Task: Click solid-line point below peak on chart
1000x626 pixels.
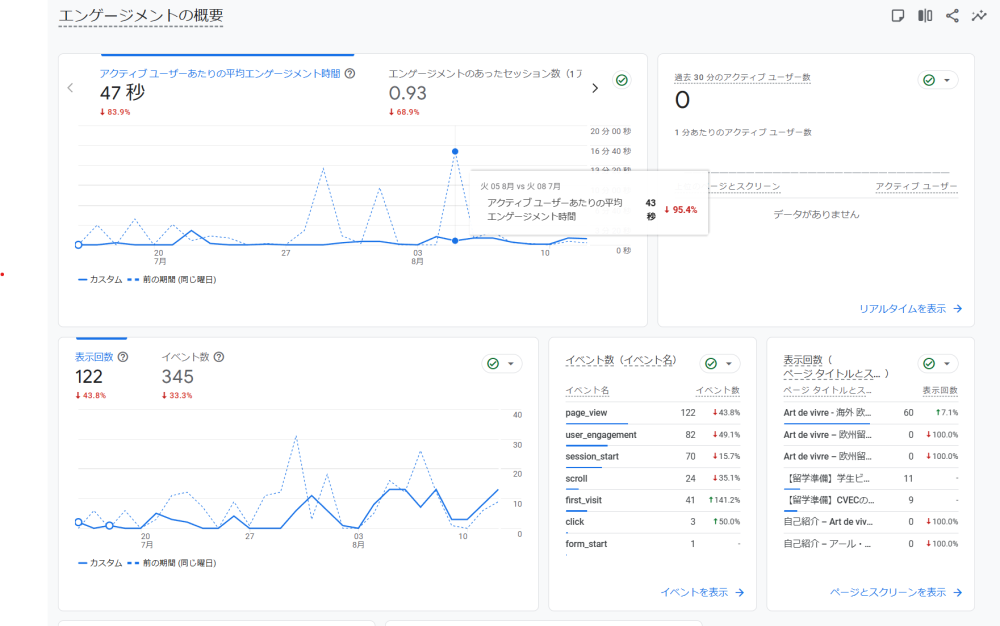Action: coord(455,241)
